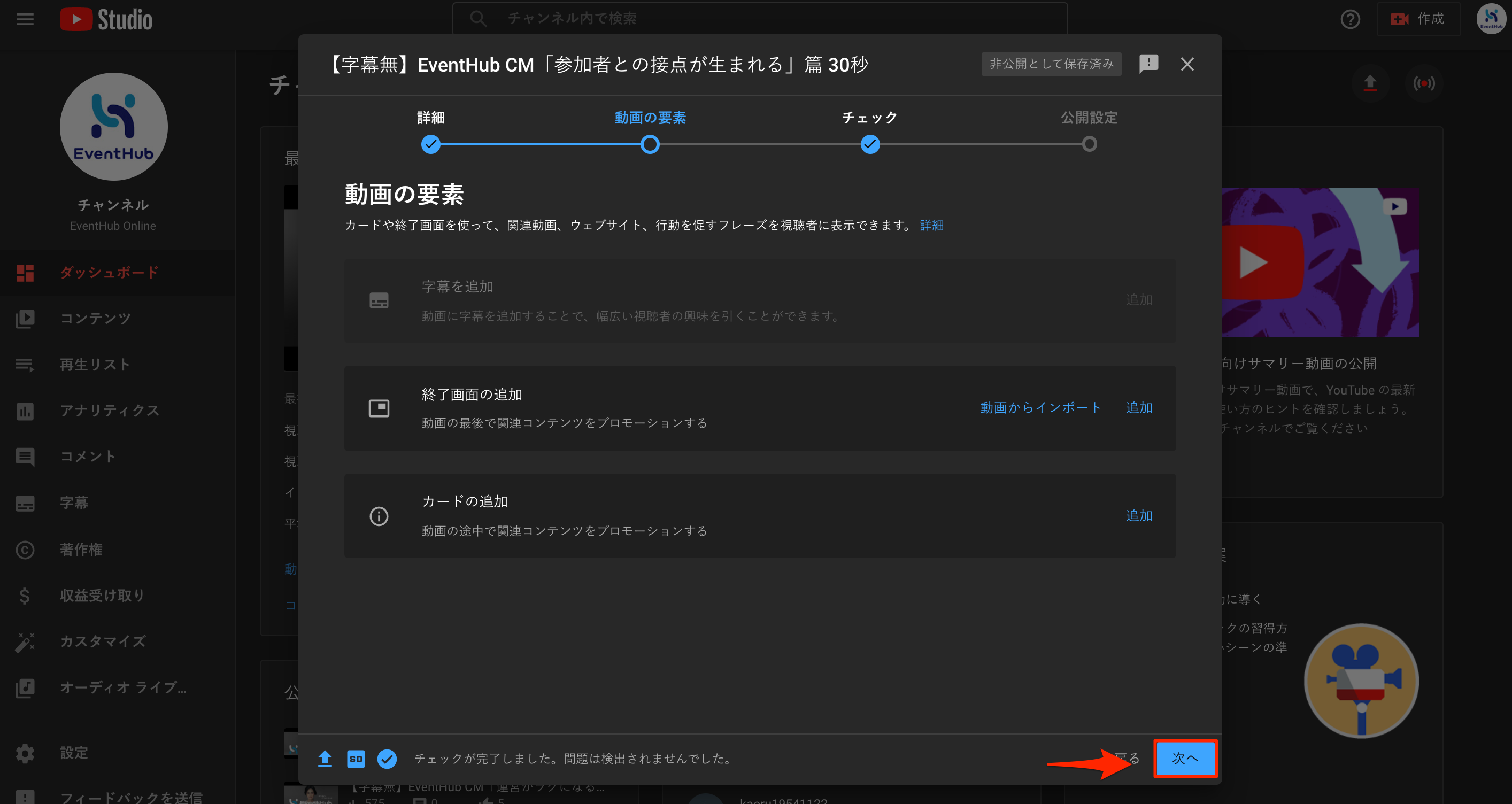Viewport: 1512px width, 804px height.
Task: Click the settings gear icon
Action: (x=25, y=753)
